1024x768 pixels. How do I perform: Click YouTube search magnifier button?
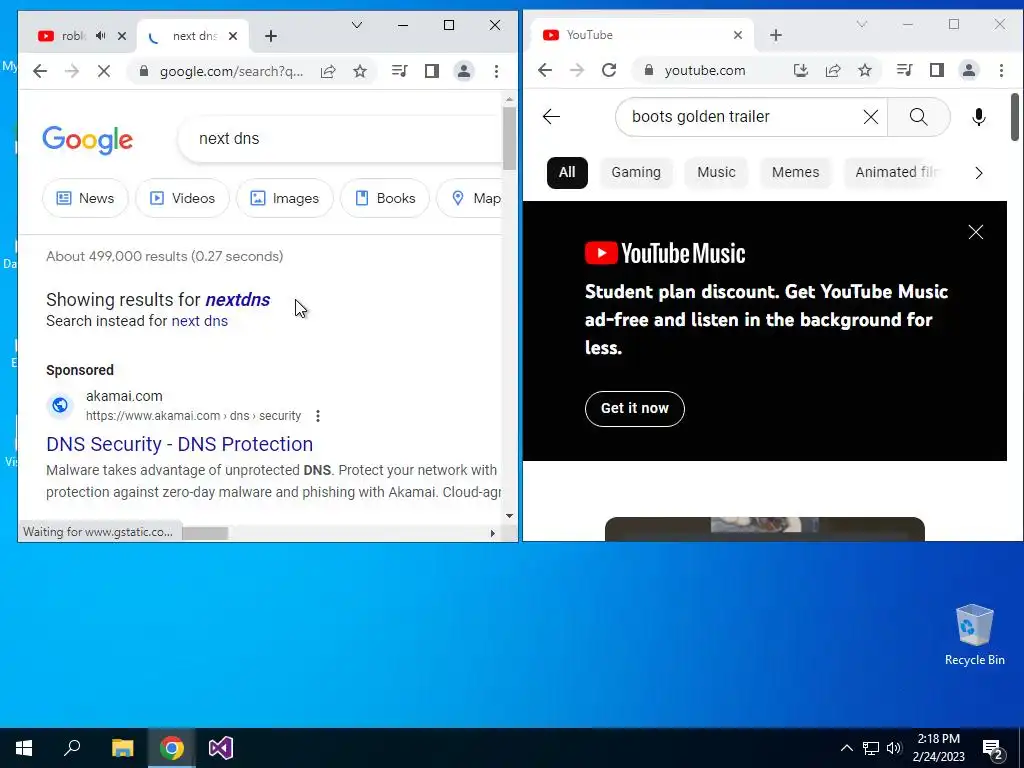pos(918,117)
